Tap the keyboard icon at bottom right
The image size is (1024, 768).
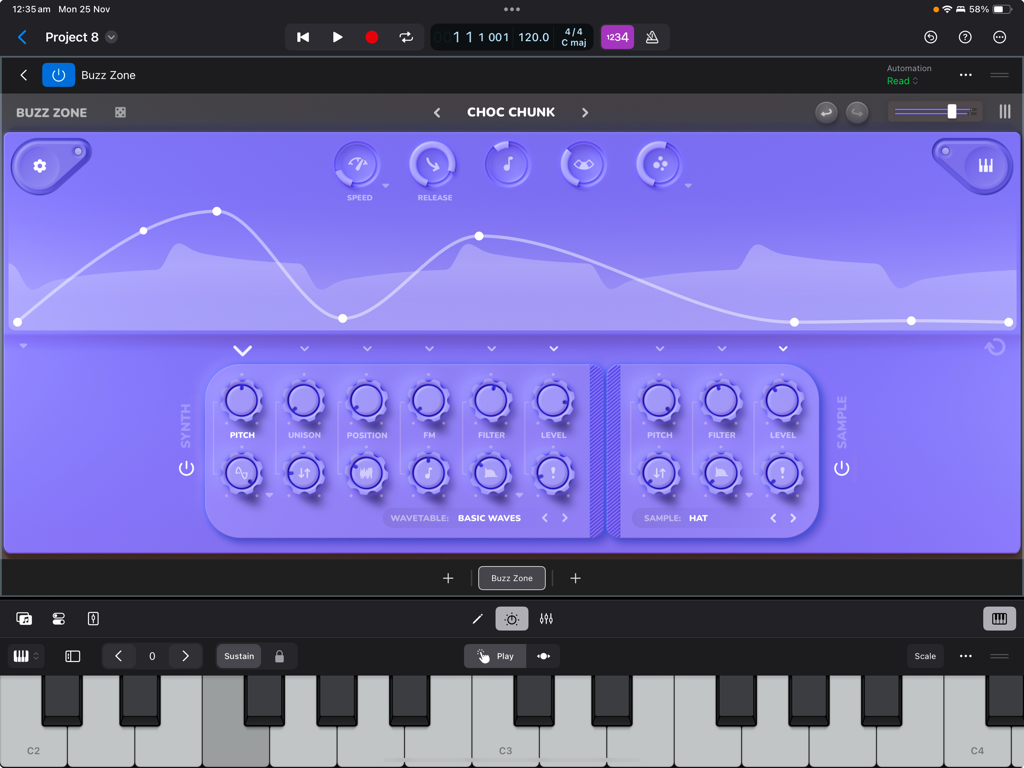point(998,619)
